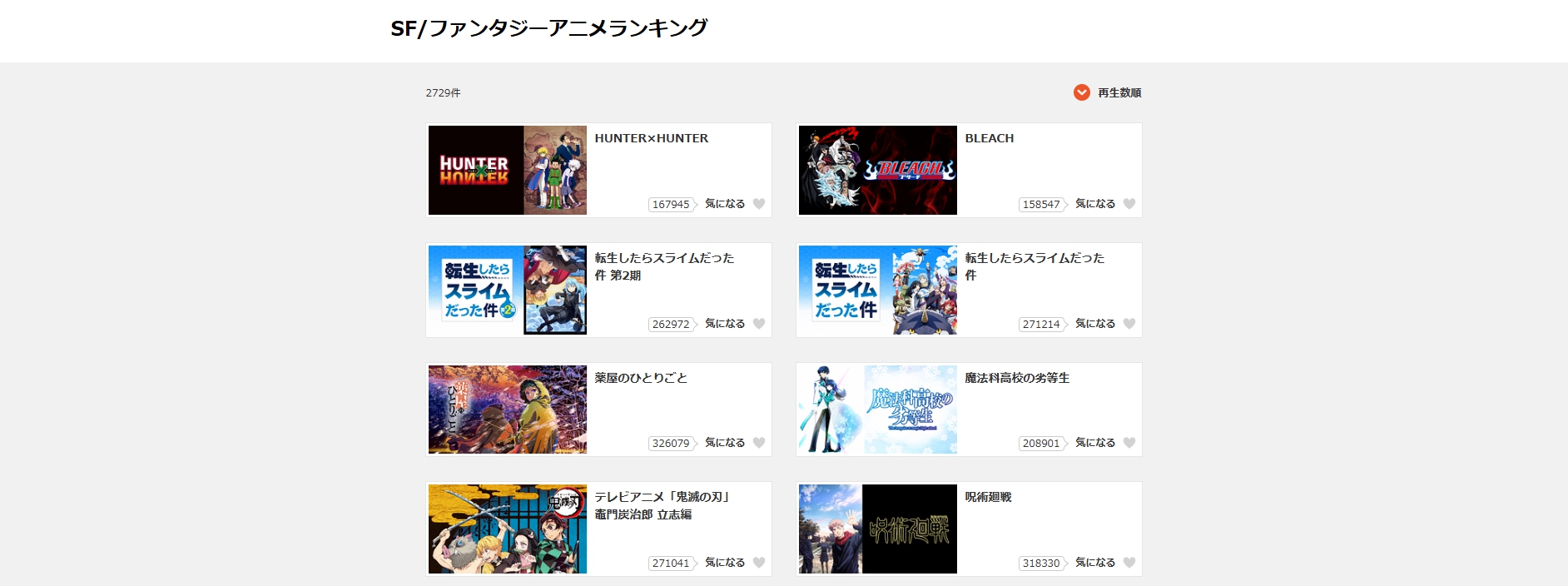This screenshot has width=1568, height=586.
Task: Open the BLEACH thumbnail image
Action: (878, 171)
